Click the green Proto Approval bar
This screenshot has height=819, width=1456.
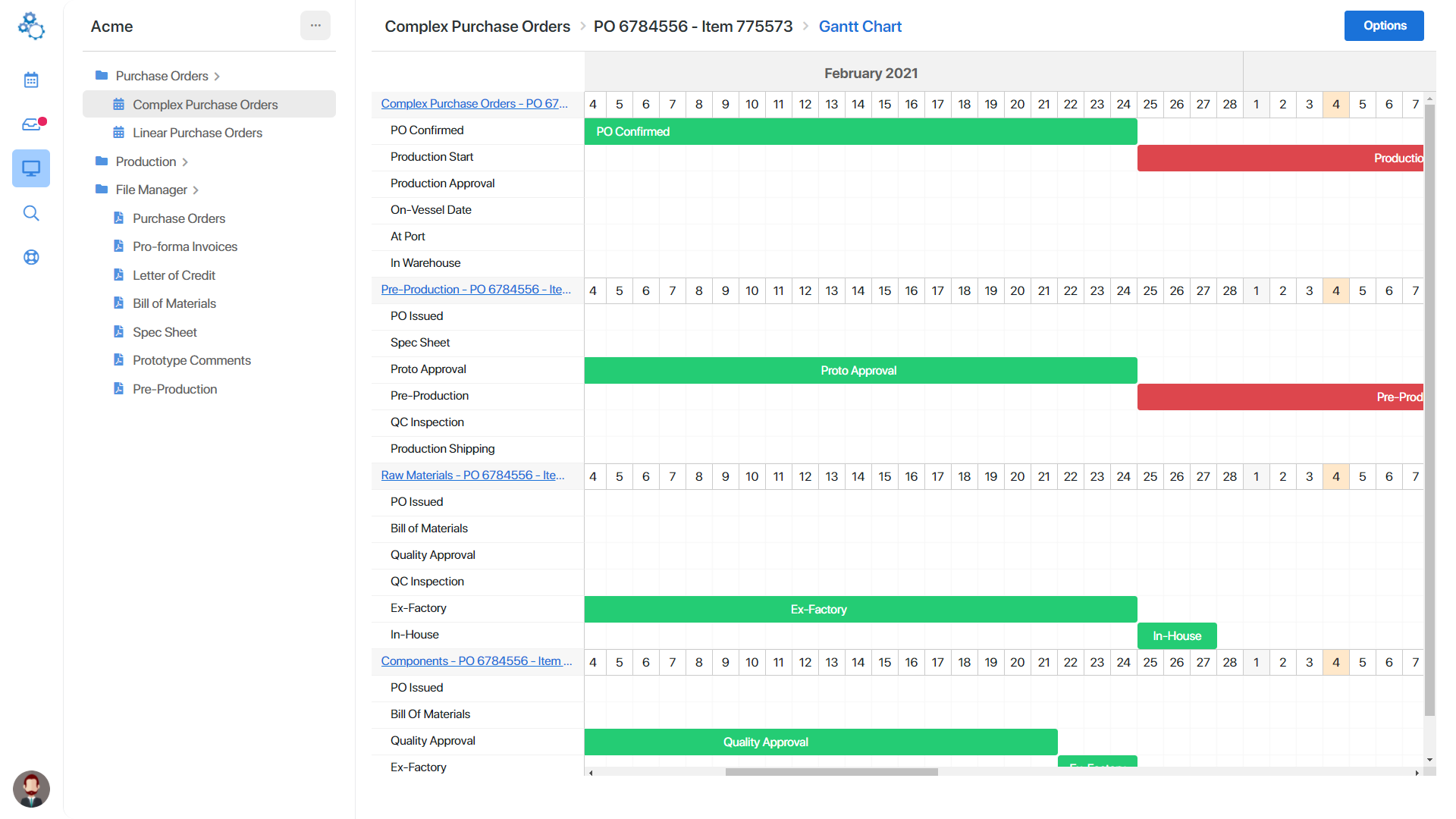click(x=860, y=370)
